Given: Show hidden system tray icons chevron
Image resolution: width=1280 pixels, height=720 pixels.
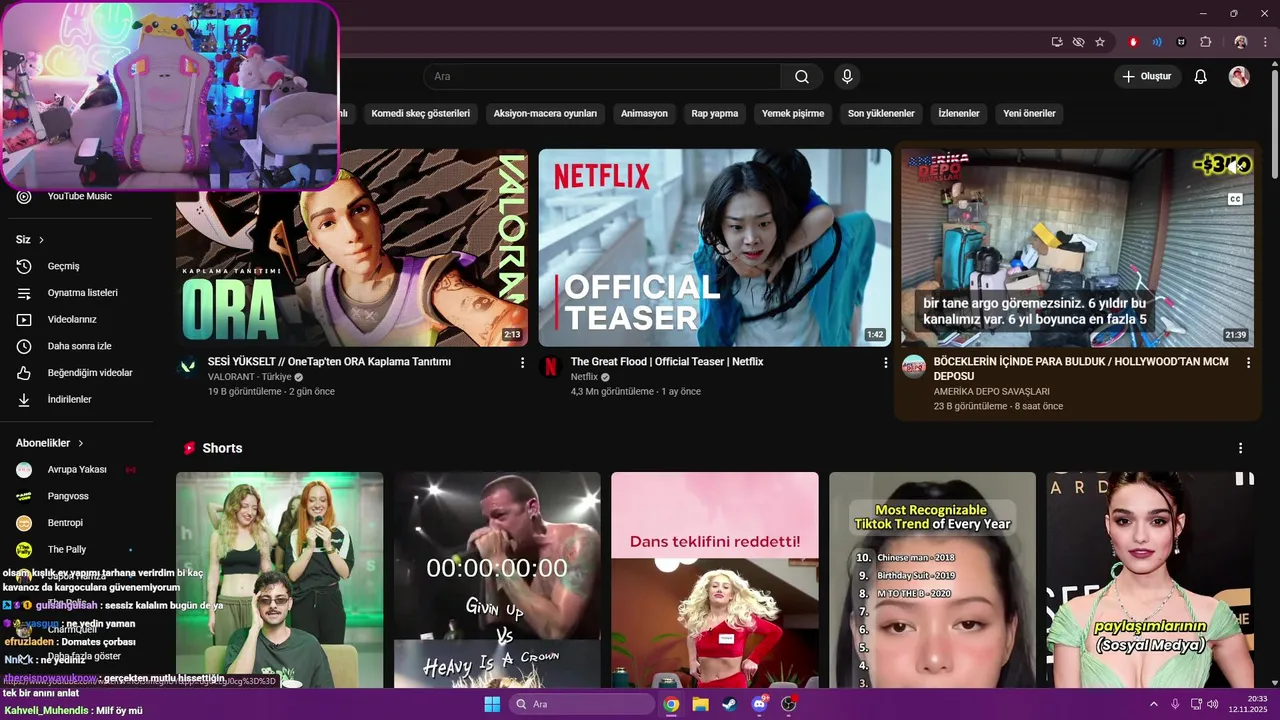Looking at the screenshot, I should [x=1153, y=704].
